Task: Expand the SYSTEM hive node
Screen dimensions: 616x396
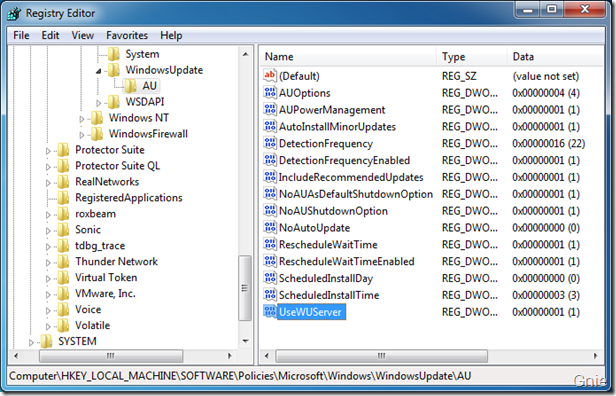Action: (31, 343)
